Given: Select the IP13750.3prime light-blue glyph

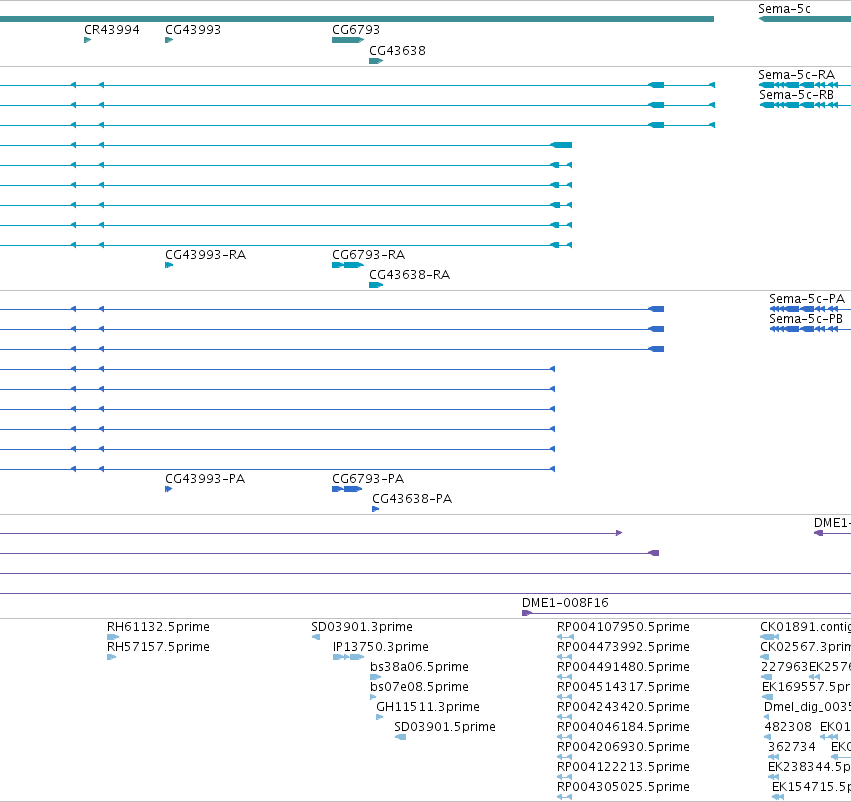Looking at the screenshot, I should [x=348, y=657].
